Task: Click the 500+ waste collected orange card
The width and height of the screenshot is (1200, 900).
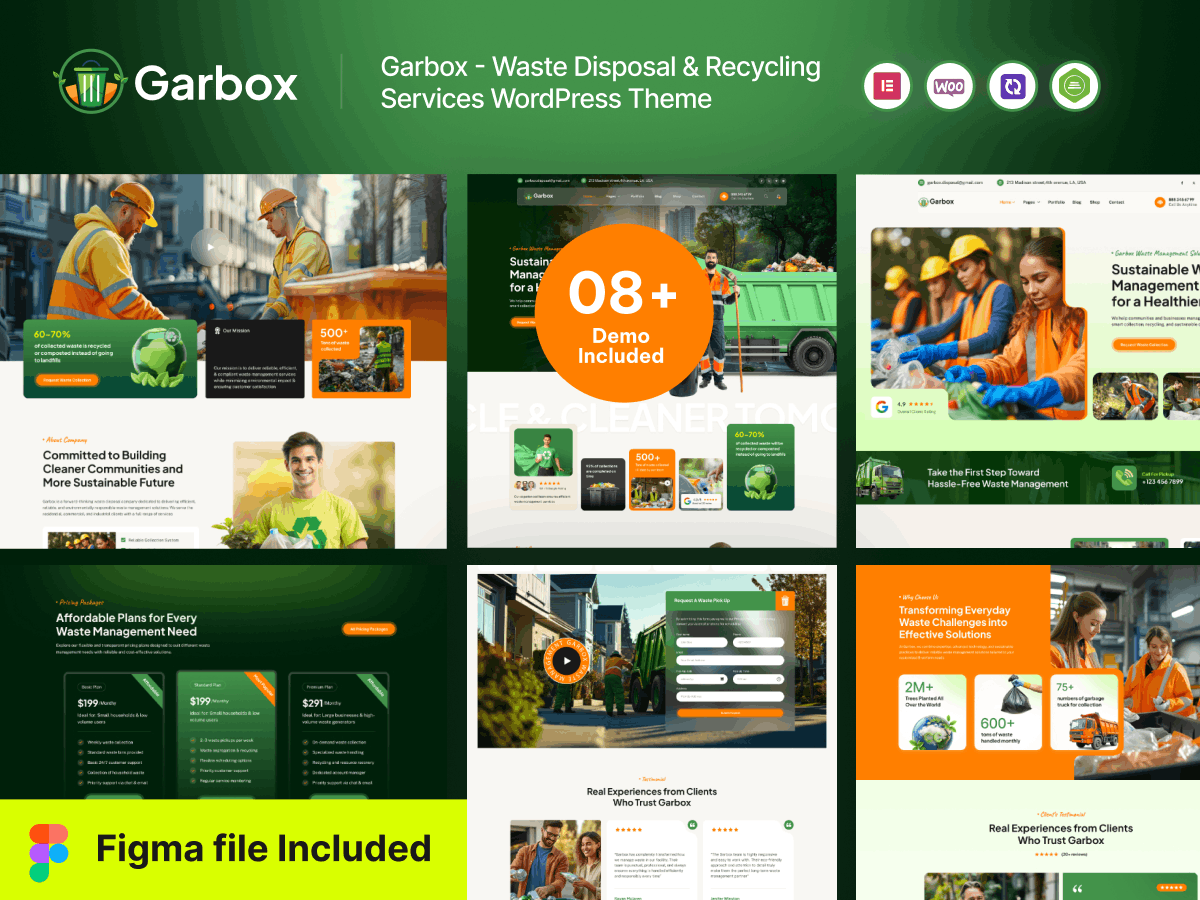Action: tap(361, 359)
